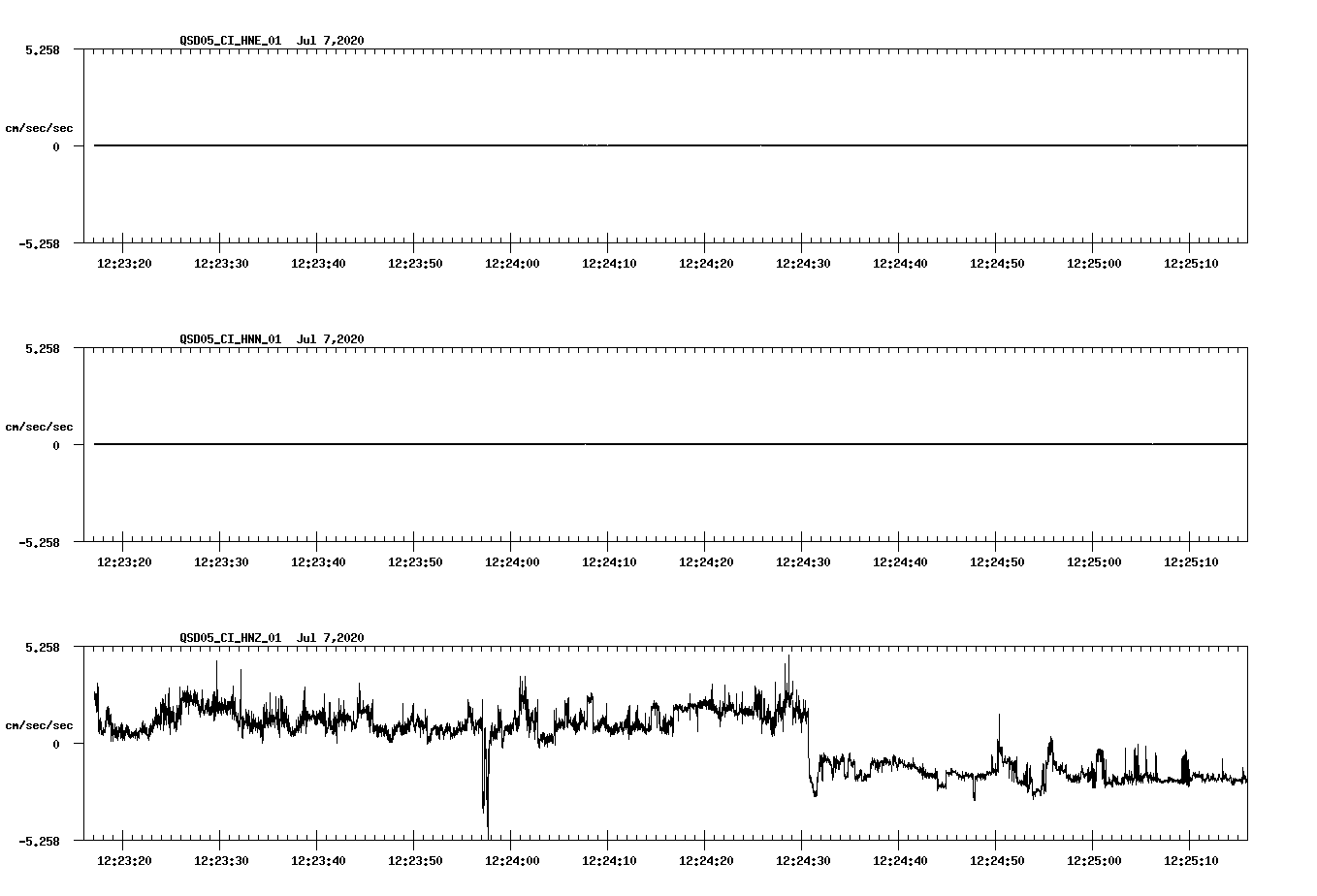1317x896 pixels.
Task: Click the 12:24:50 time label under HNZ plot
Action: pyautogui.click(x=997, y=861)
